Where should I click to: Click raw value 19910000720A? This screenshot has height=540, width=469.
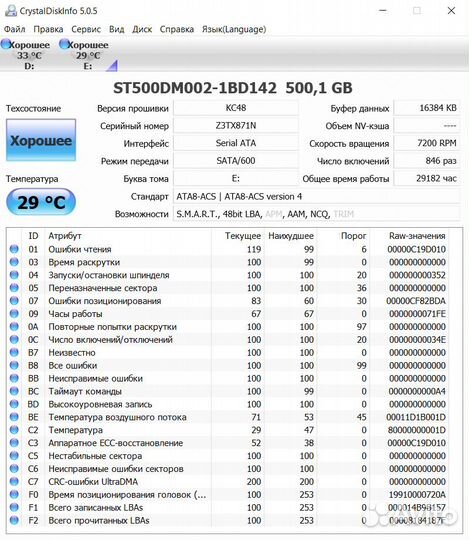coord(417,495)
